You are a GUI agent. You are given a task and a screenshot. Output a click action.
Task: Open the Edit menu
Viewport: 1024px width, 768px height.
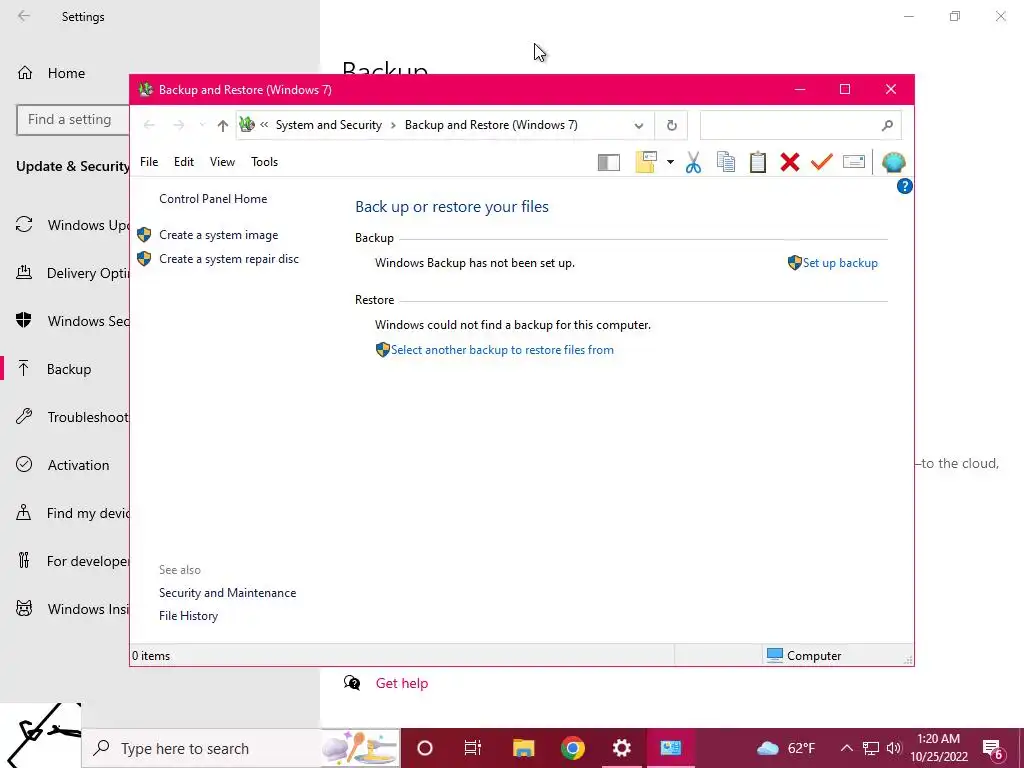(184, 162)
